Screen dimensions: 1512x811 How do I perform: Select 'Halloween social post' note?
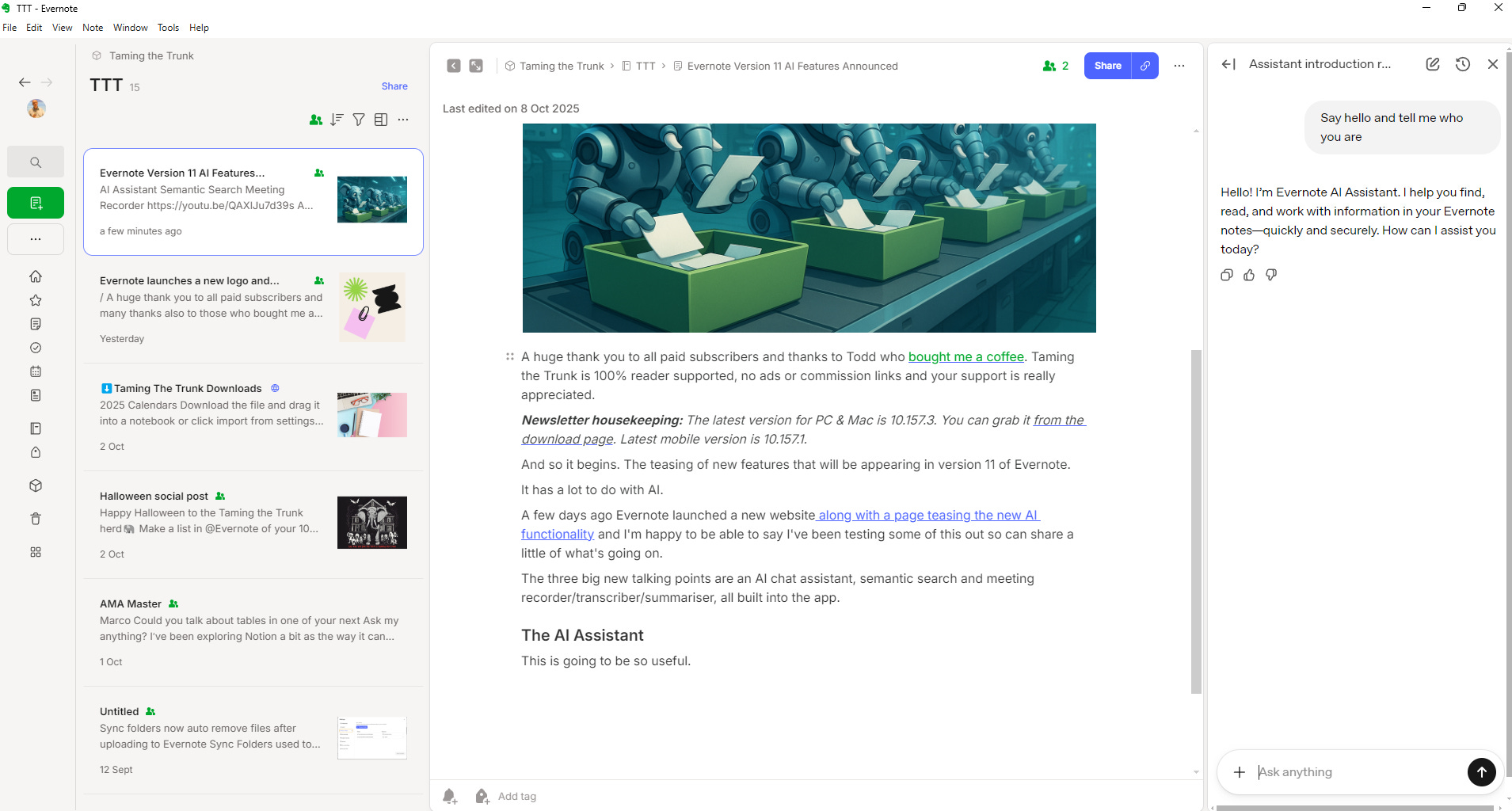[253, 525]
